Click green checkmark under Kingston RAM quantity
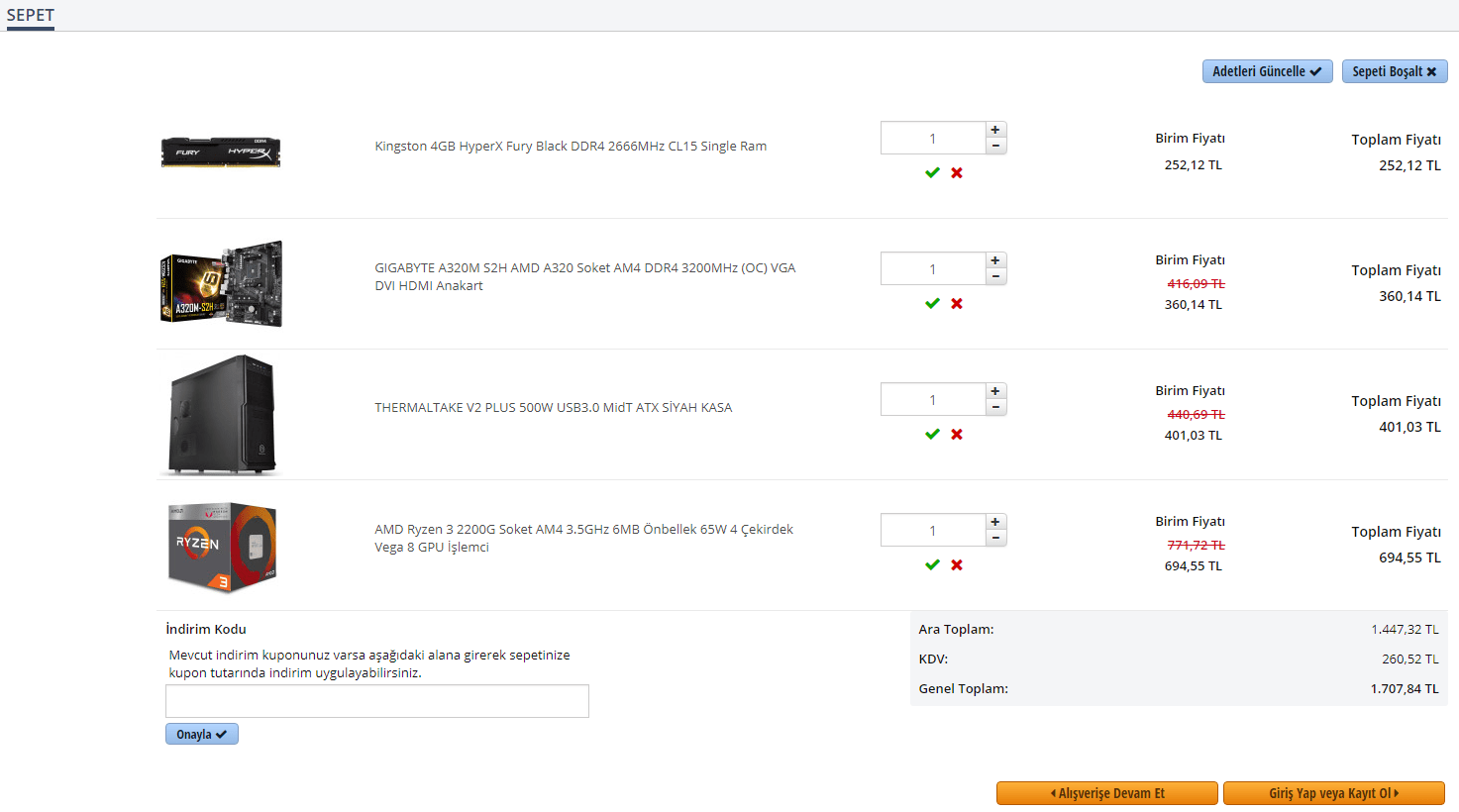 [x=932, y=172]
